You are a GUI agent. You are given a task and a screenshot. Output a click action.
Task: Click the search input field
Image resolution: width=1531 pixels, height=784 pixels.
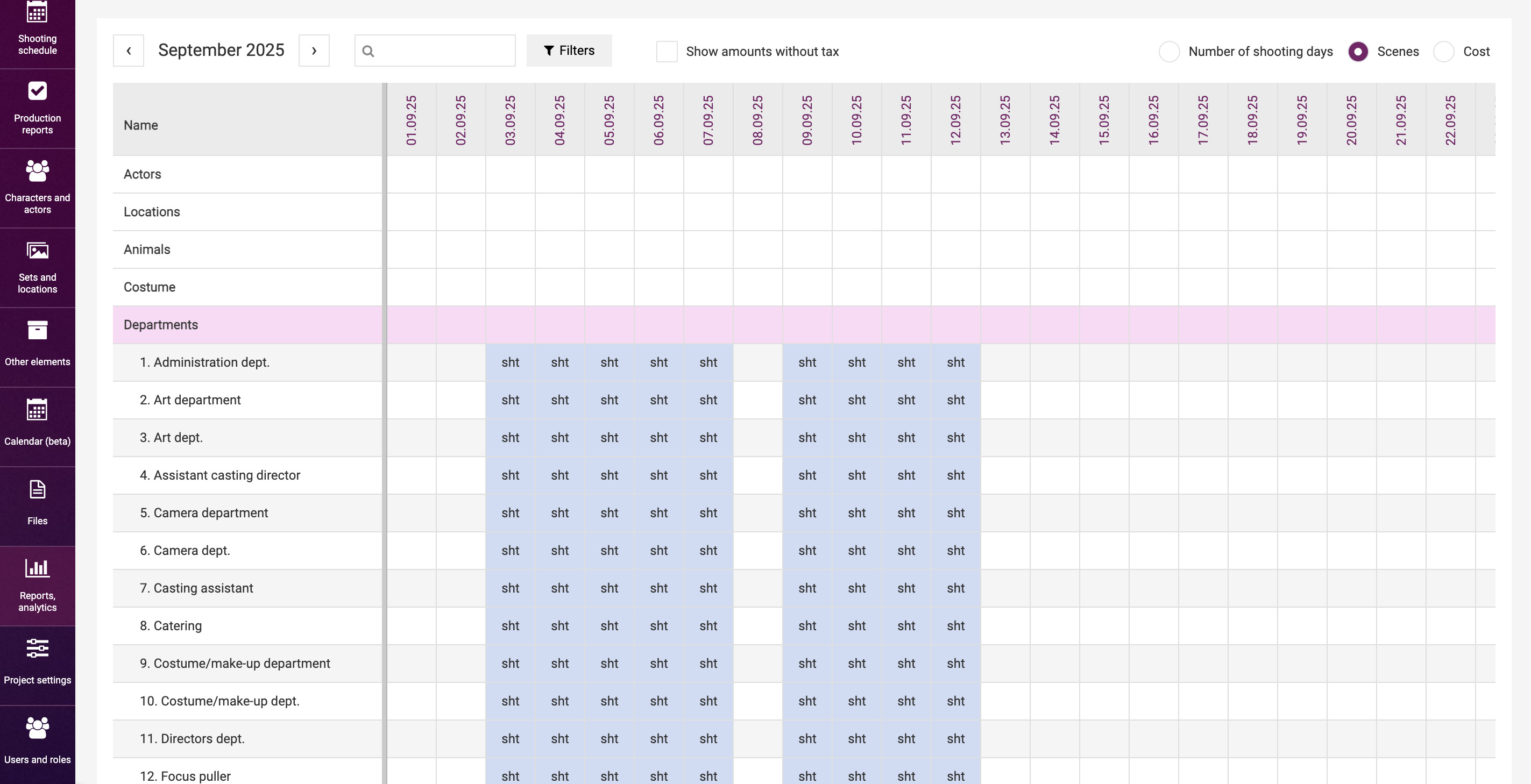pyautogui.click(x=443, y=51)
